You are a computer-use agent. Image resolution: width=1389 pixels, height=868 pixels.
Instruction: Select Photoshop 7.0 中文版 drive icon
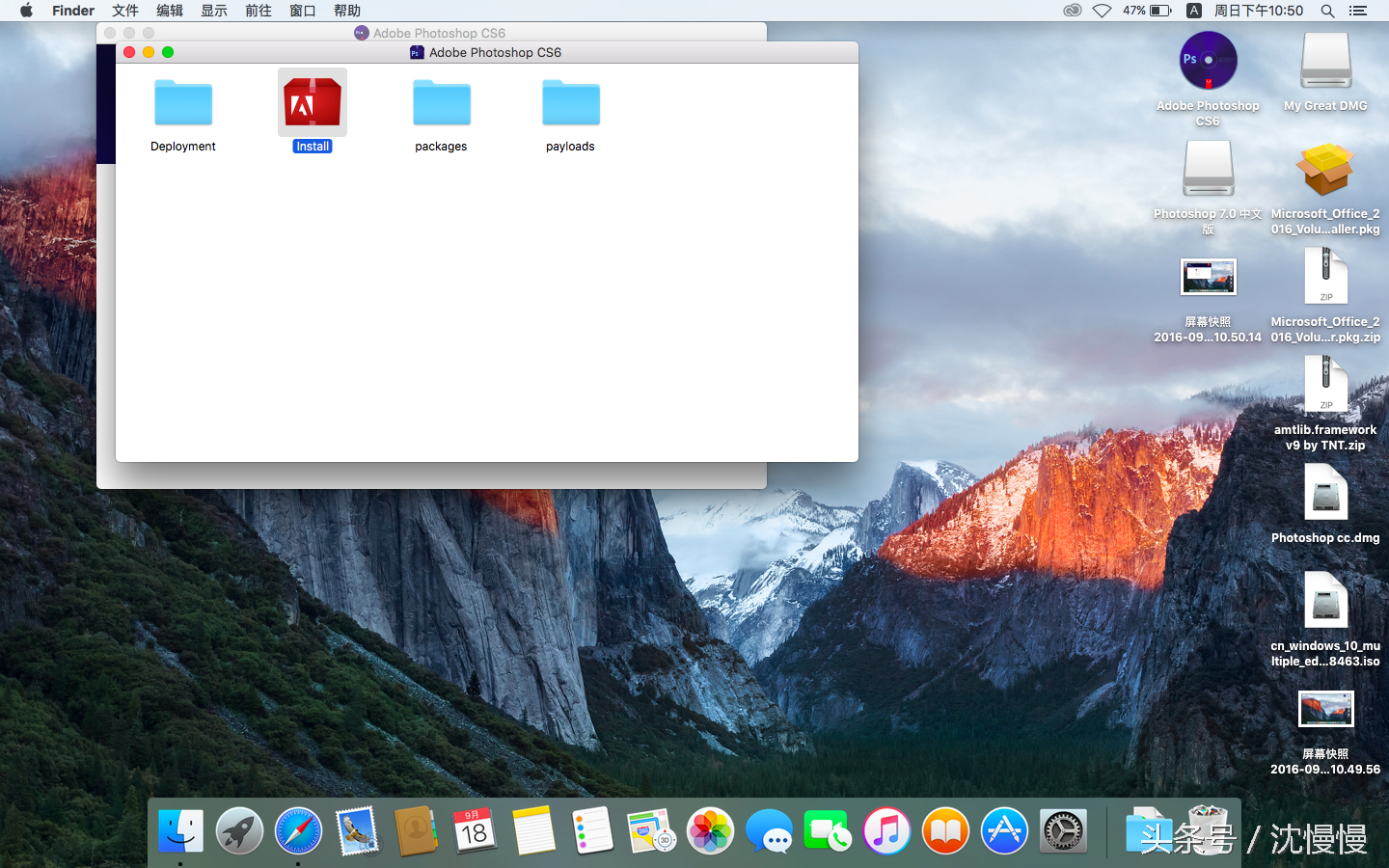point(1208,170)
